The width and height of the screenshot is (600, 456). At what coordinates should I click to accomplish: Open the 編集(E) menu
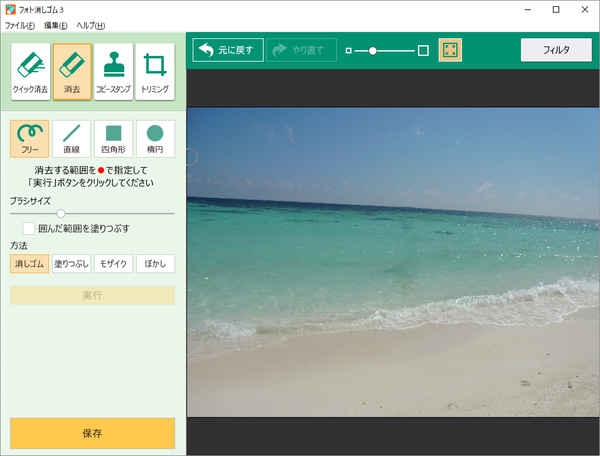[56, 26]
